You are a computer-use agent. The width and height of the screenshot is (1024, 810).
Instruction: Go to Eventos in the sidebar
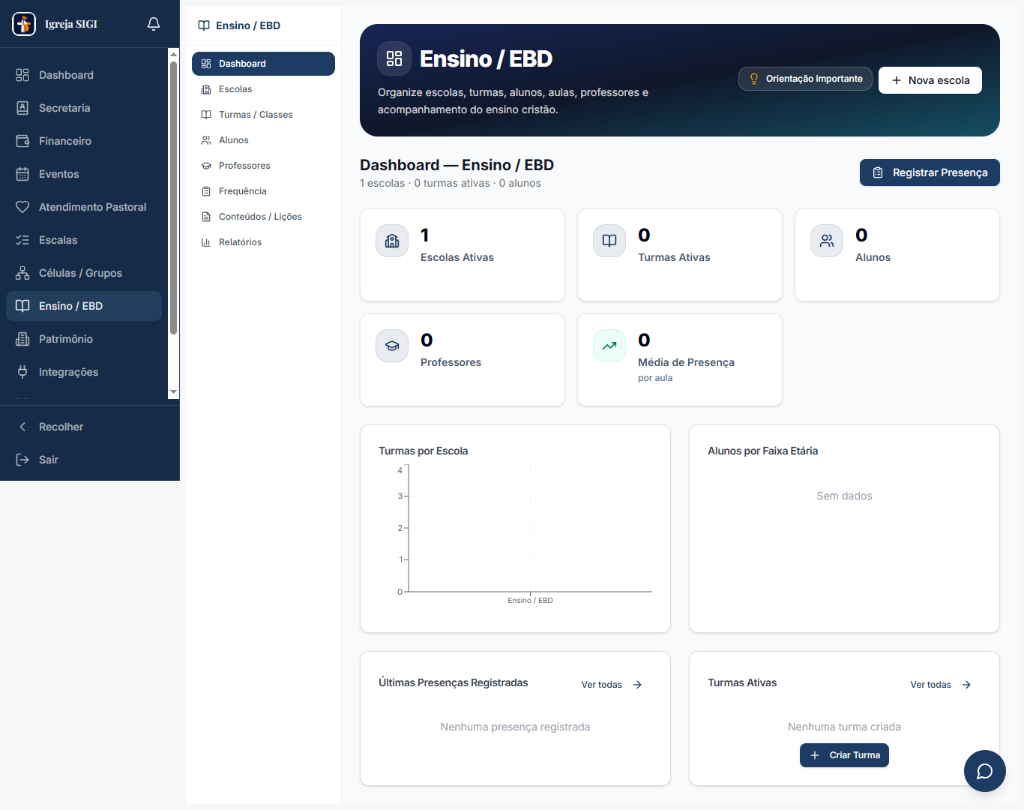tap(84, 174)
